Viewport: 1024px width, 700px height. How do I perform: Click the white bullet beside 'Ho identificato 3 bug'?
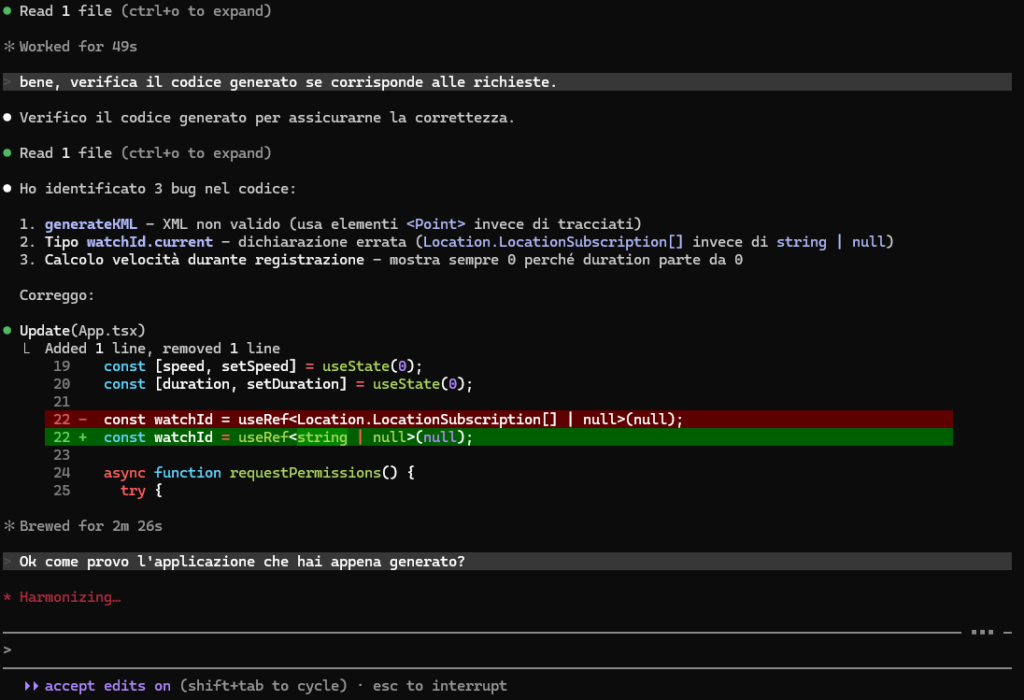(8, 188)
